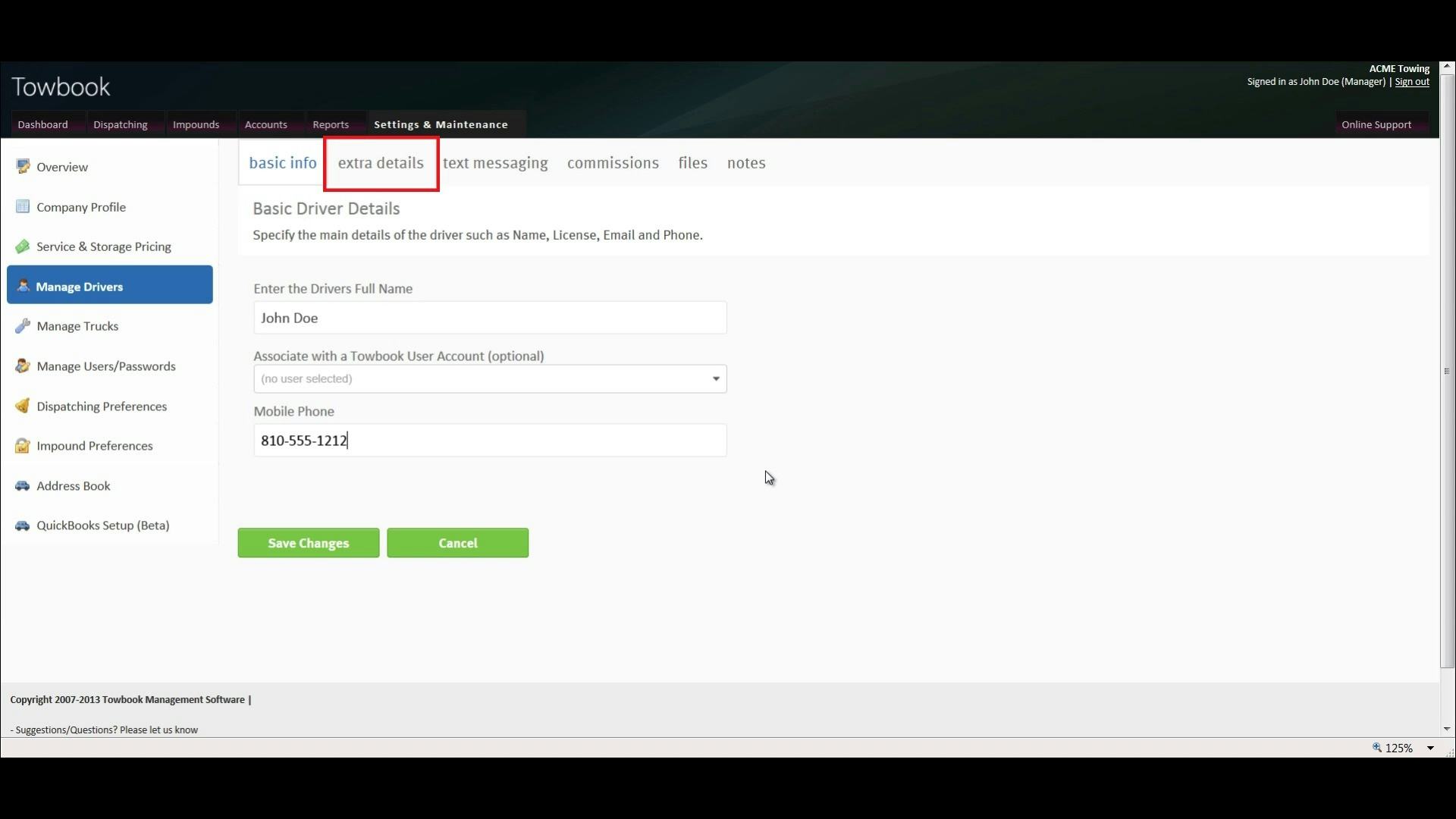The height and width of the screenshot is (819, 1456).
Task: Click Save Changes button
Action: [308, 543]
